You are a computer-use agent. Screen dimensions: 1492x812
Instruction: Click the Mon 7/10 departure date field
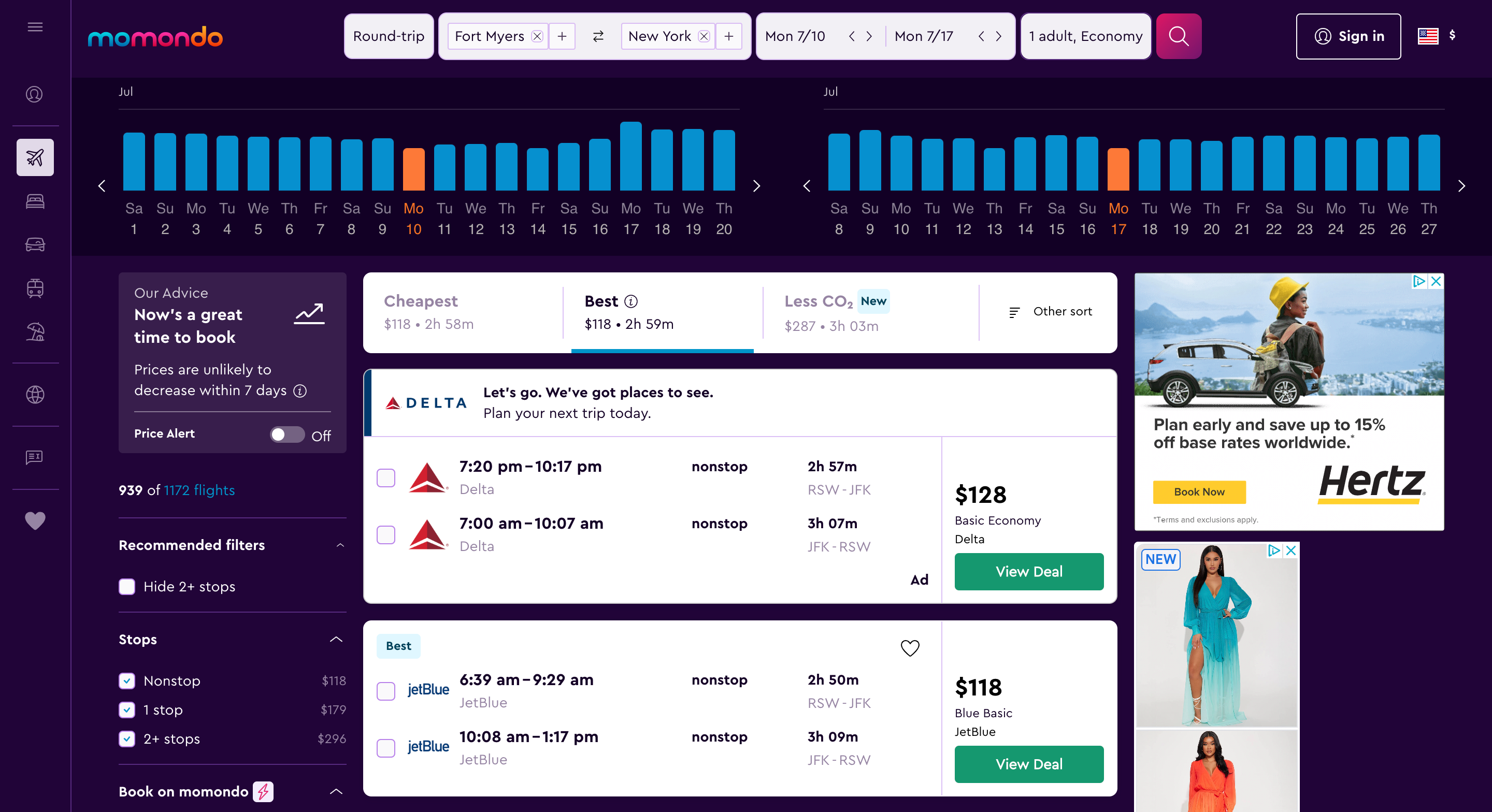click(x=795, y=36)
